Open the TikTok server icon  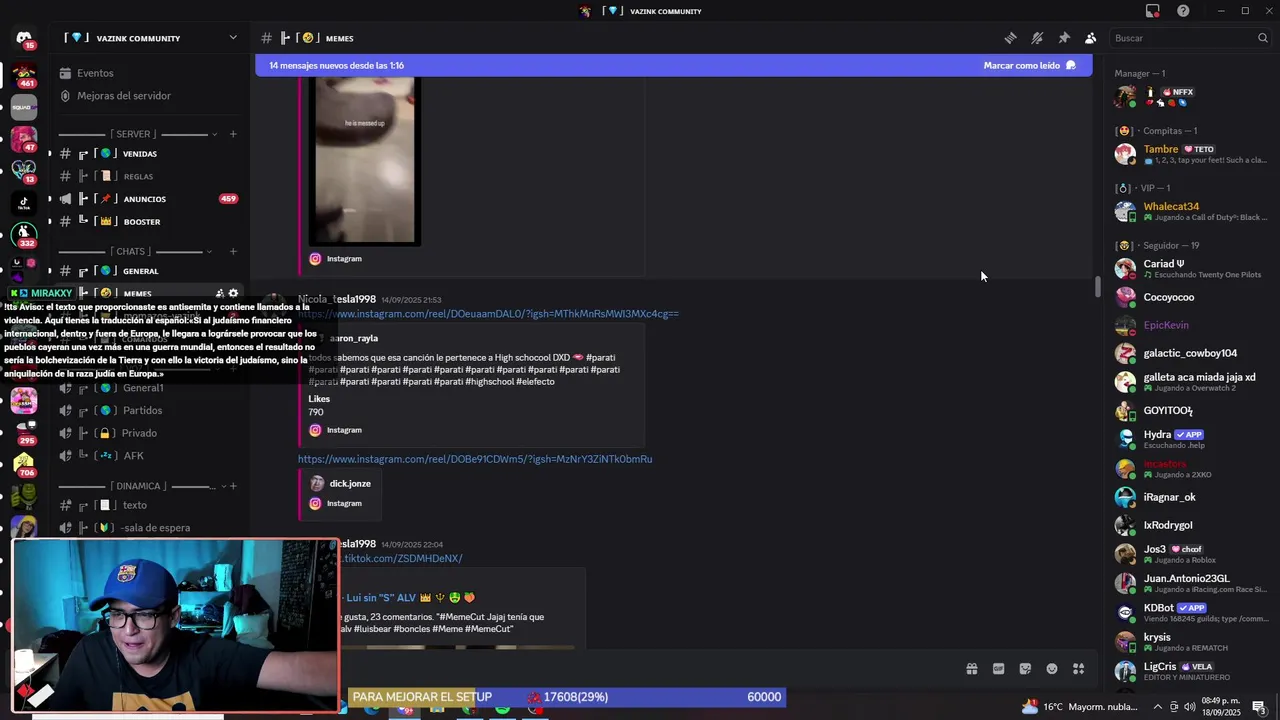tap(24, 202)
